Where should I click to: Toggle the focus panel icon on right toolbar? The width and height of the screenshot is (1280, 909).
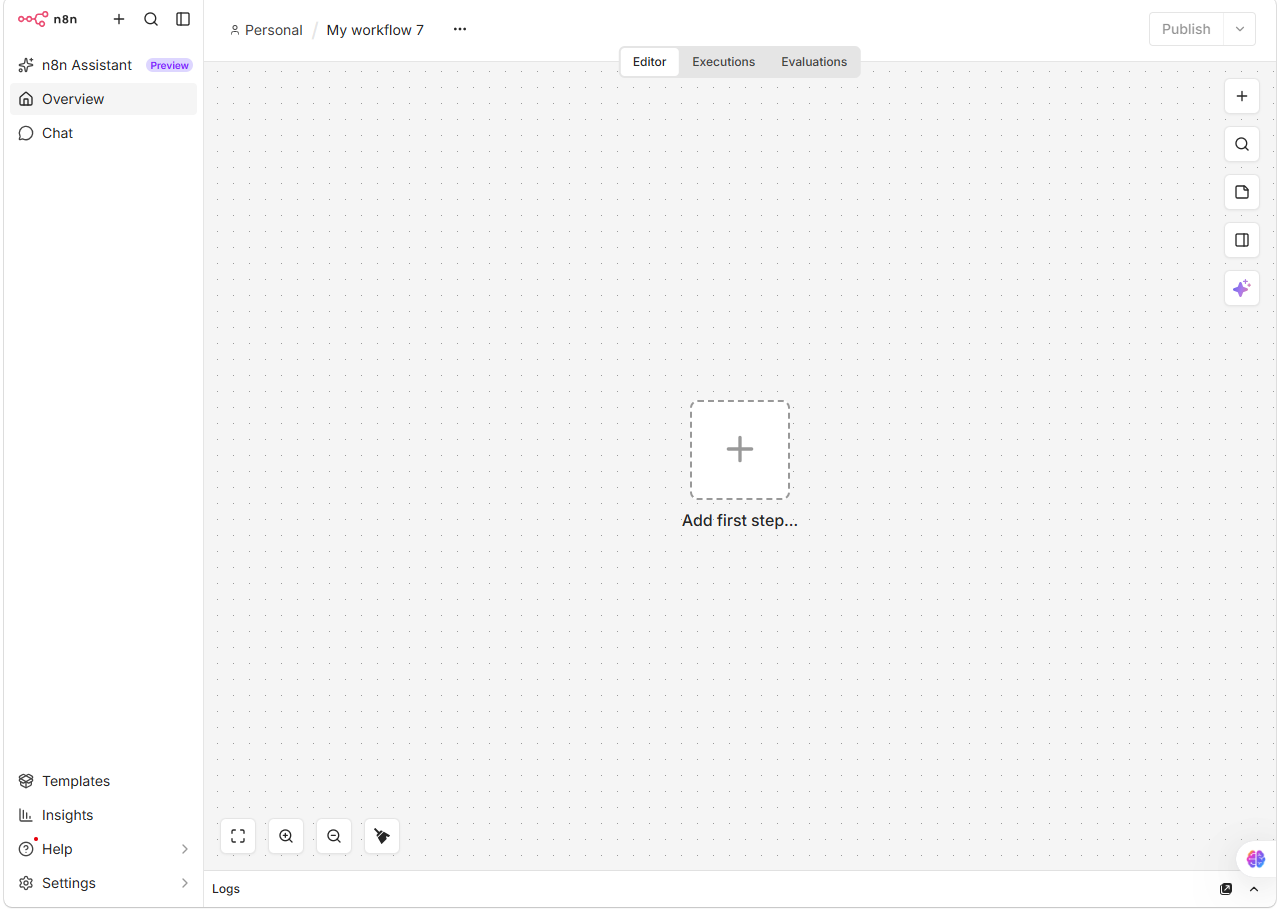click(x=1242, y=240)
